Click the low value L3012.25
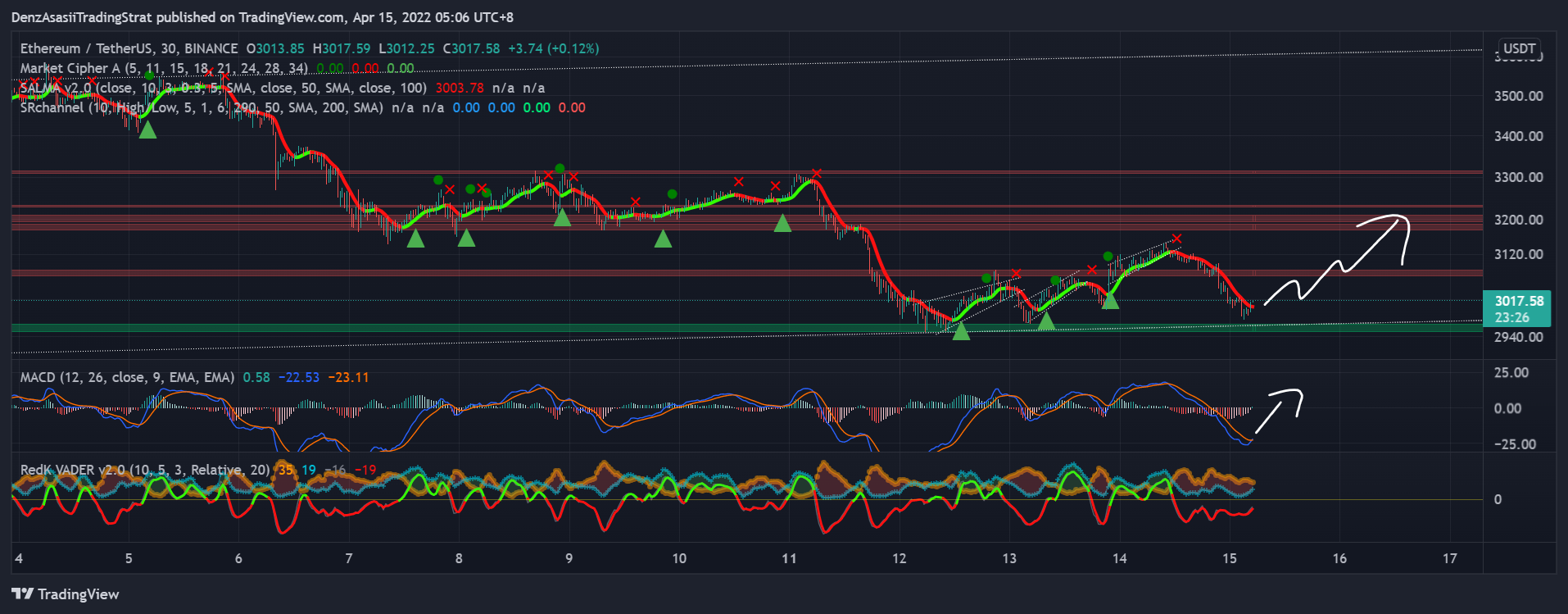Screen dimensions: 1568x614 pos(406,48)
